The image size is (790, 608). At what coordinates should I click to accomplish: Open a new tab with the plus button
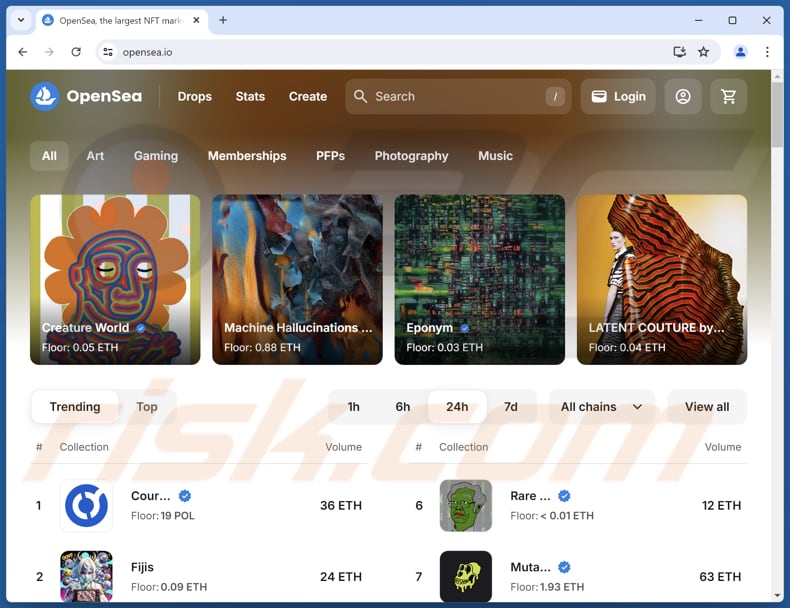pos(223,20)
